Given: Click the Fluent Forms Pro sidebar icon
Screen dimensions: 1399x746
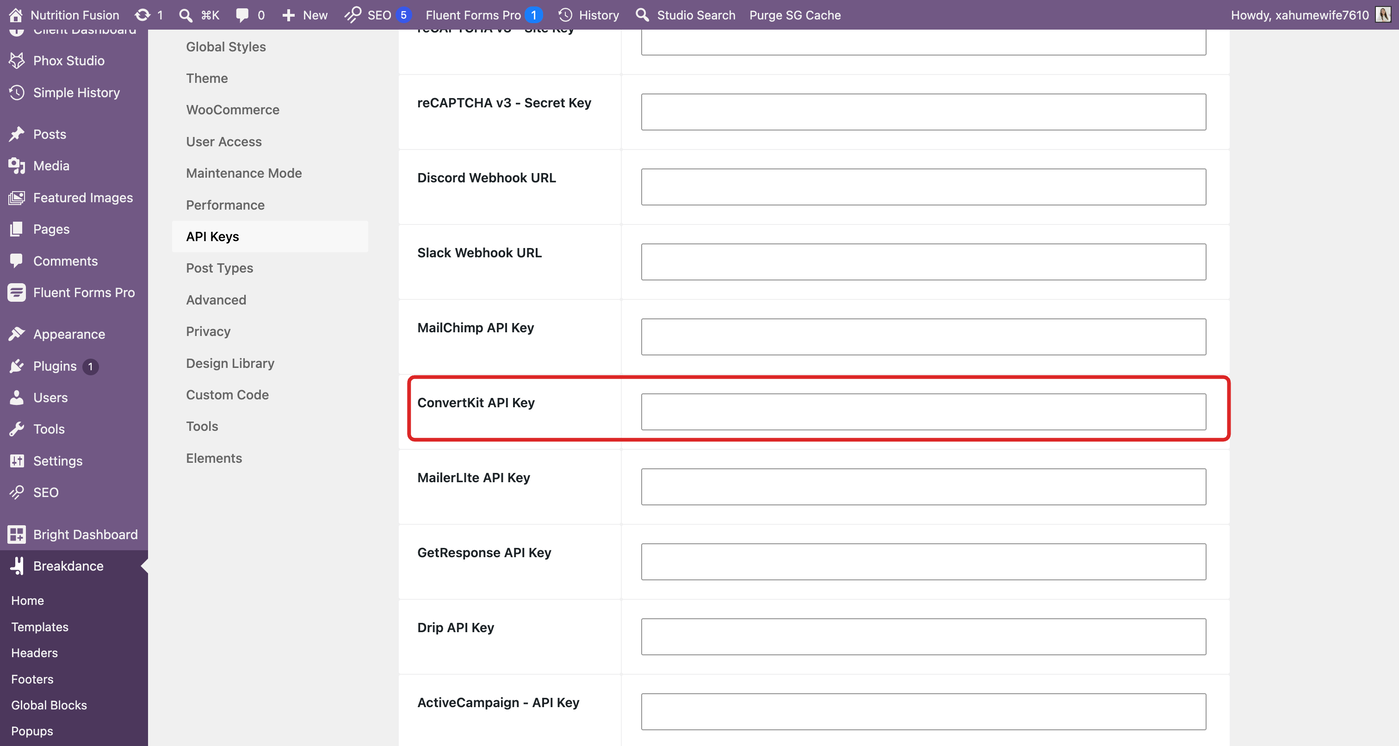Looking at the screenshot, I should pyautogui.click(x=16, y=293).
